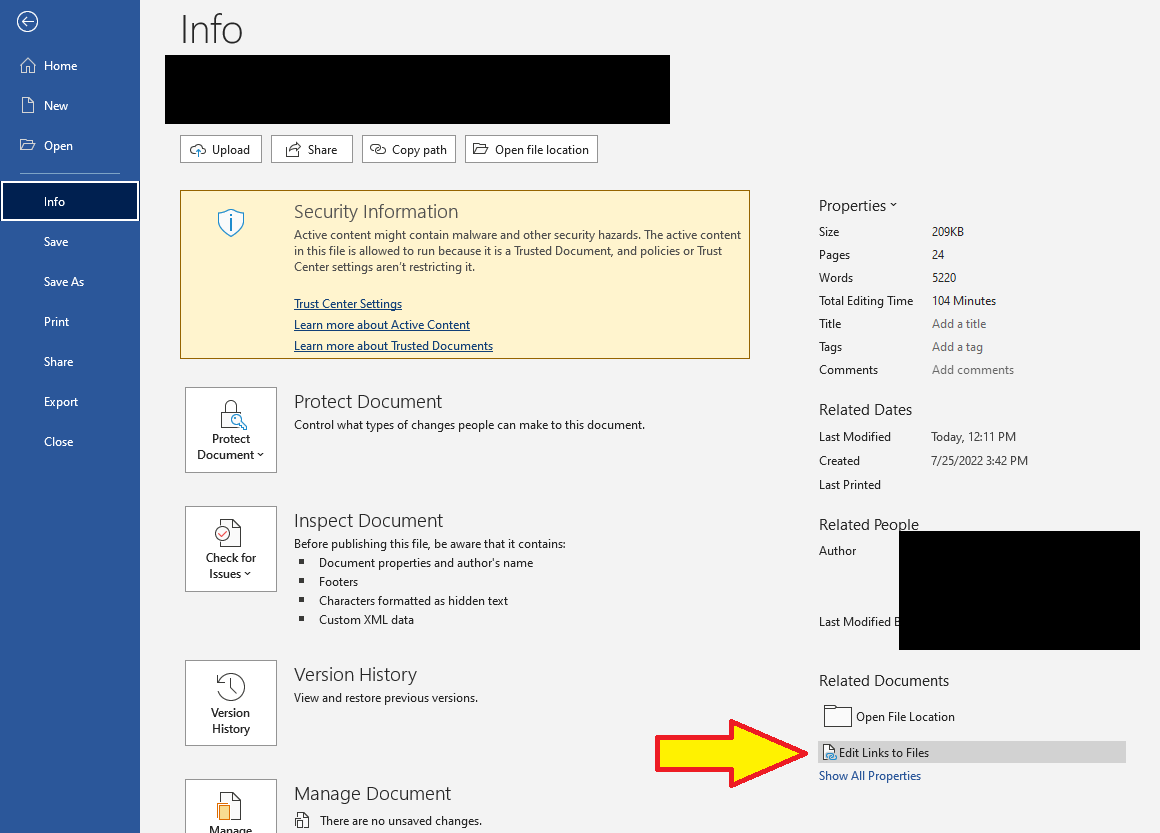Viewport: 1160px width, 833px height.
Task: Click the Share button near the top
Action: pos(311,148)
